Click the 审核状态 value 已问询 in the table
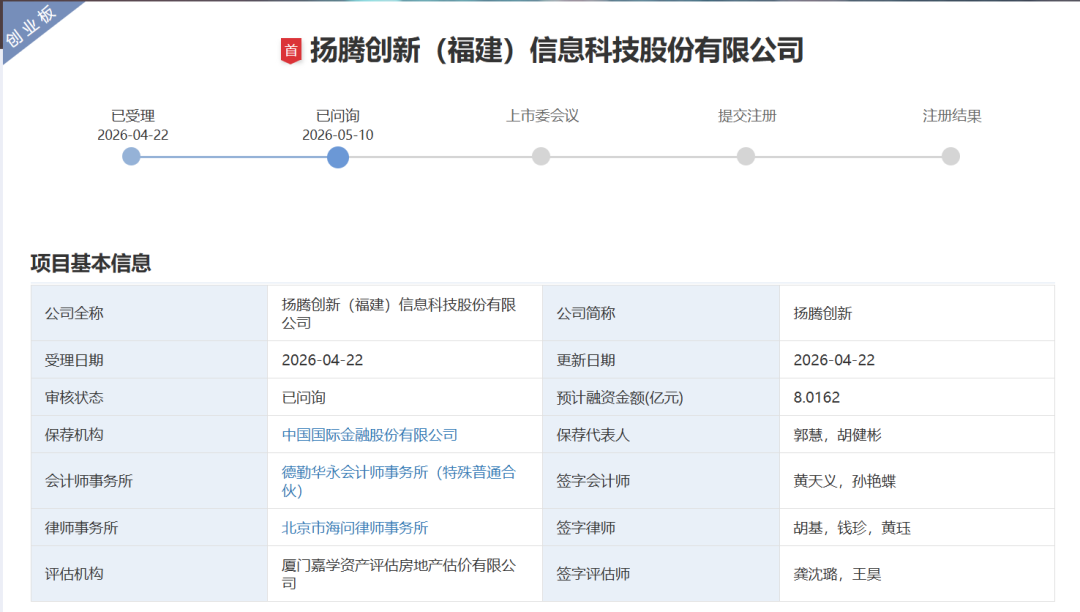1080x612 pixels. click(x=304, y=398)
